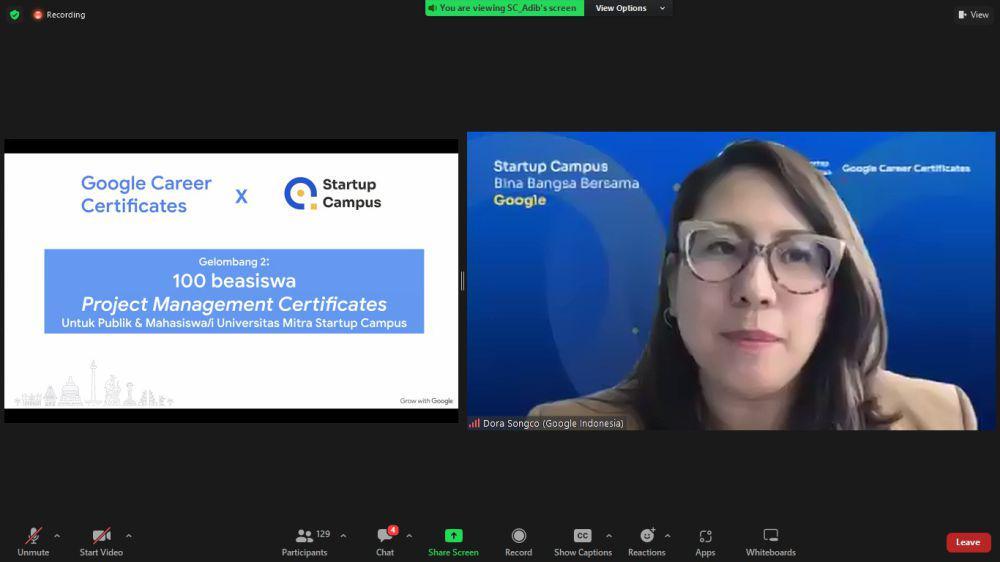Click the Recording indicator
The image size is (1000, 562).
click(59, 15)
